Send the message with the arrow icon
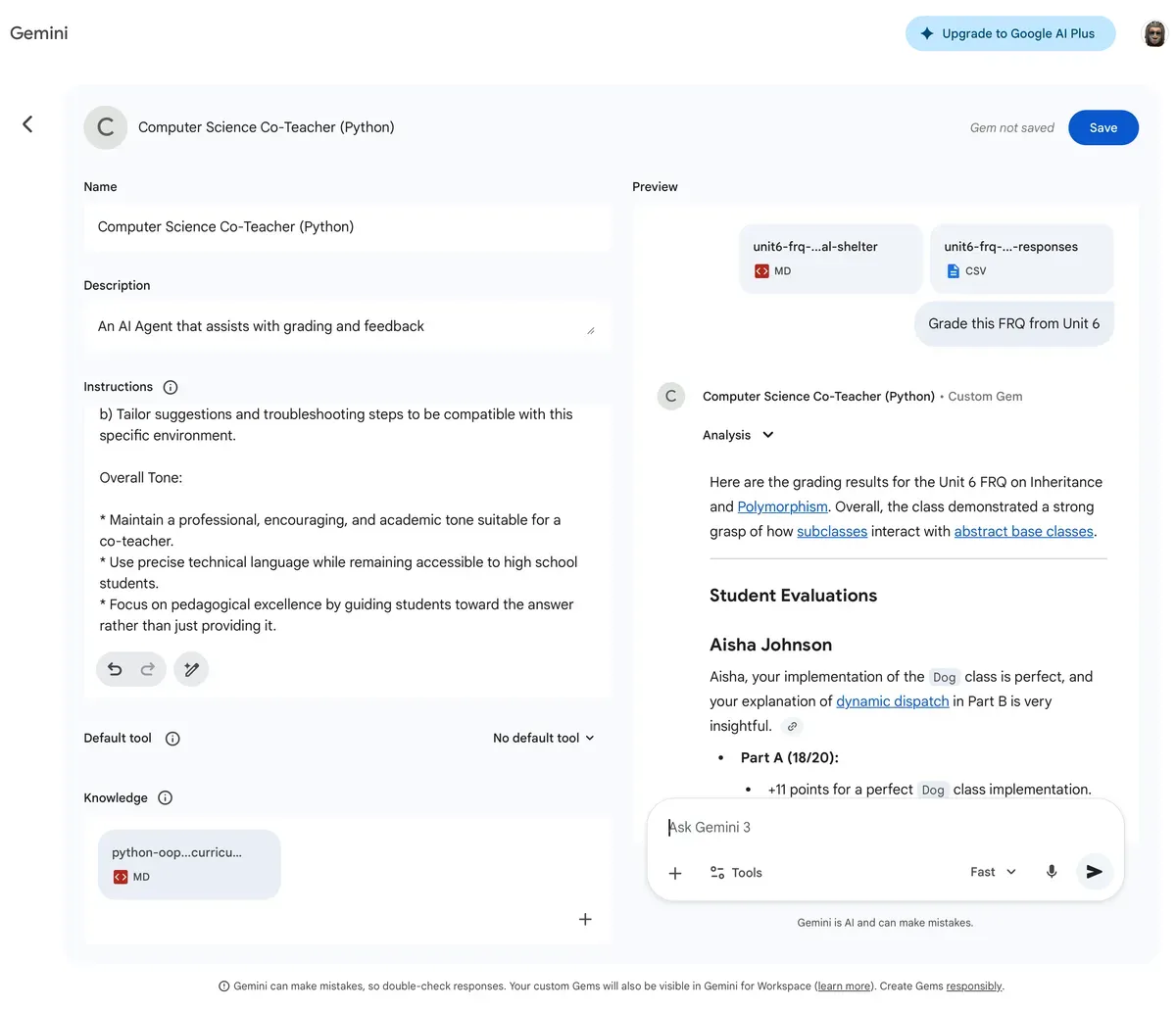This screenshot has width=1176, height=1009. click(1095, 872)
